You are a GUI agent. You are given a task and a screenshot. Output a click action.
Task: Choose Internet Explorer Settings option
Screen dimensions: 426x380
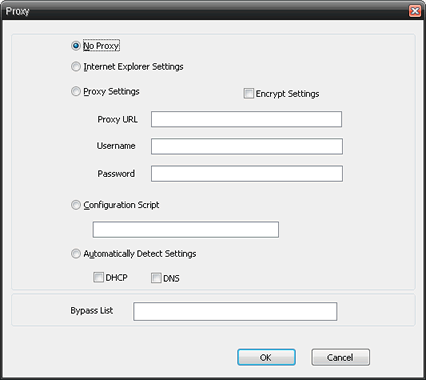point(76,66)
